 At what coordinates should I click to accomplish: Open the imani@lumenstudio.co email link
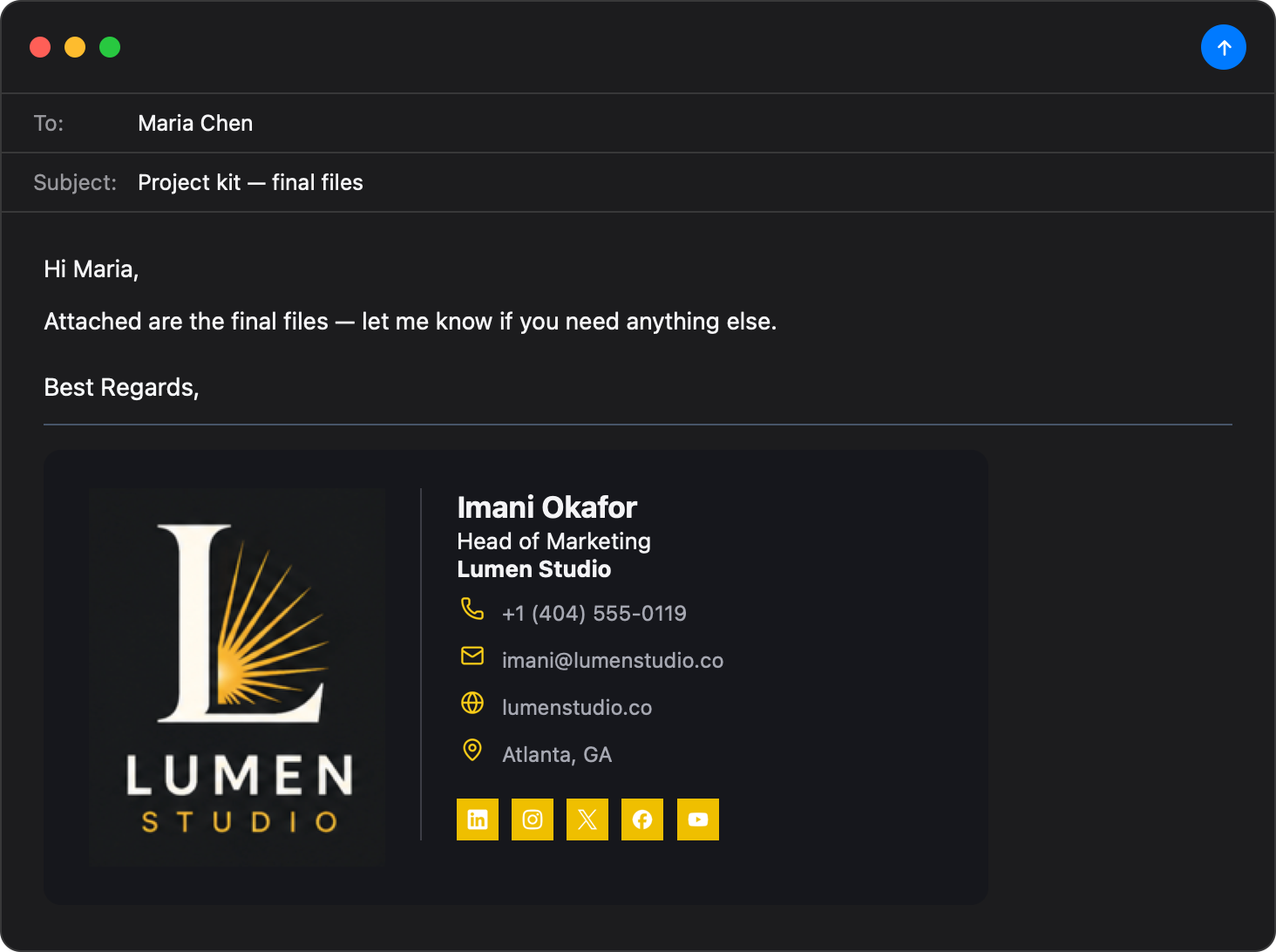click(613, 661)
